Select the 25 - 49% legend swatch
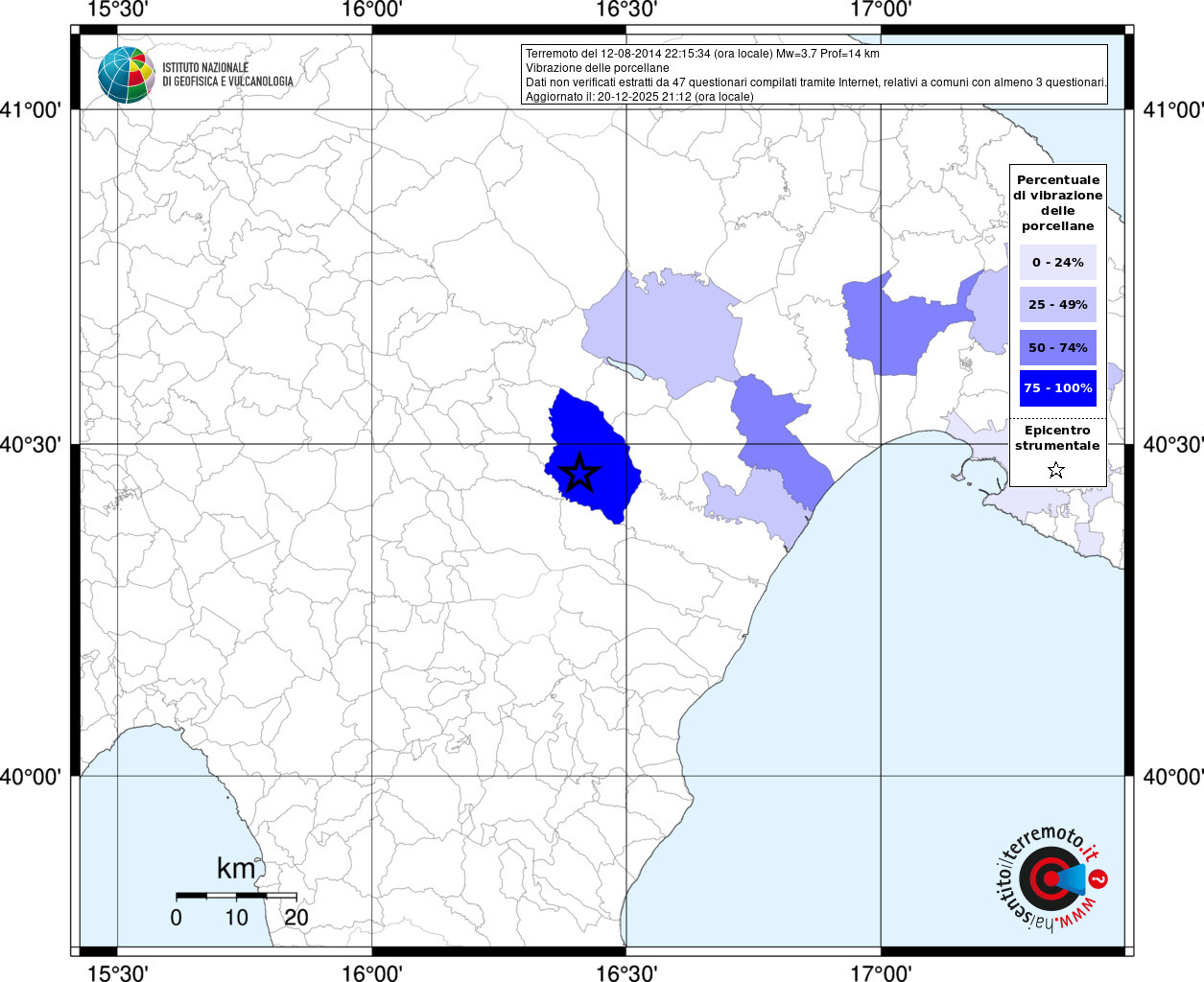 point(1058,304)
